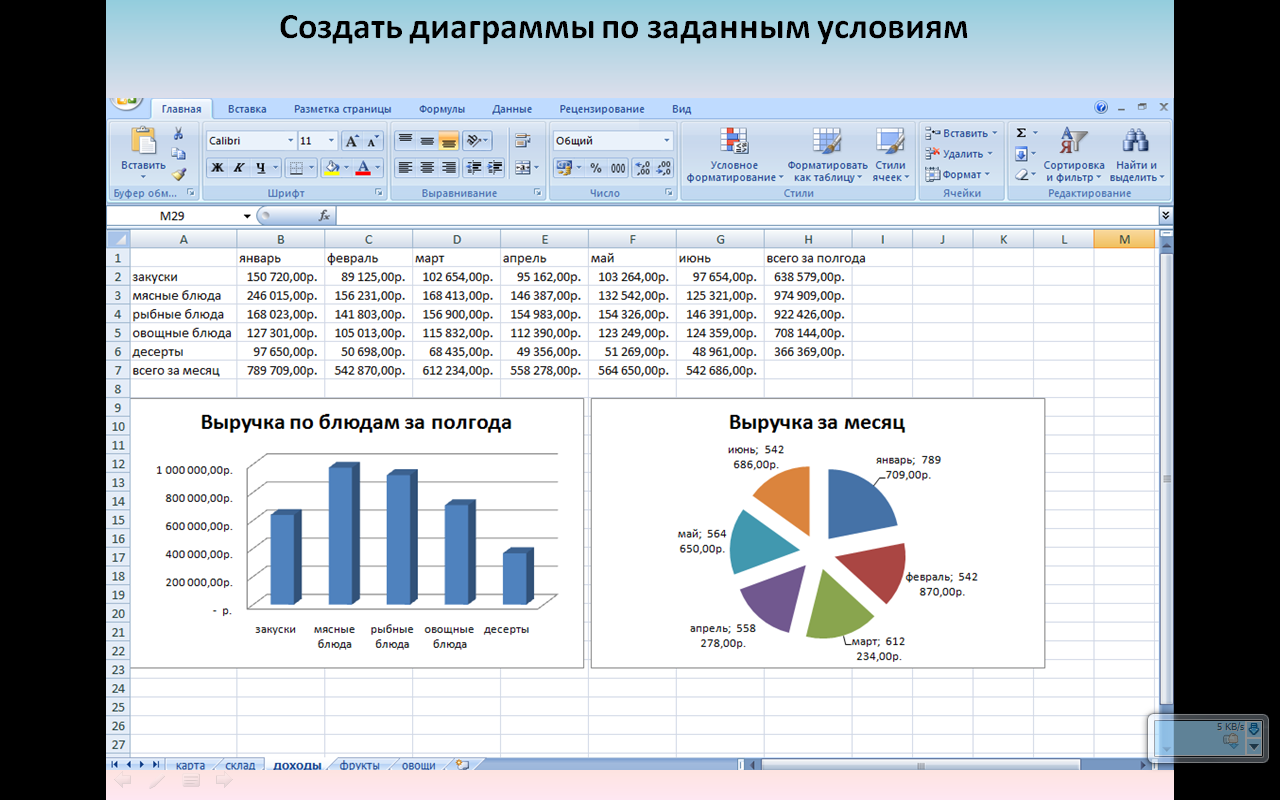Apply percent style format
The width and height of the screenshot is (1280, 800).
(596, 168)
